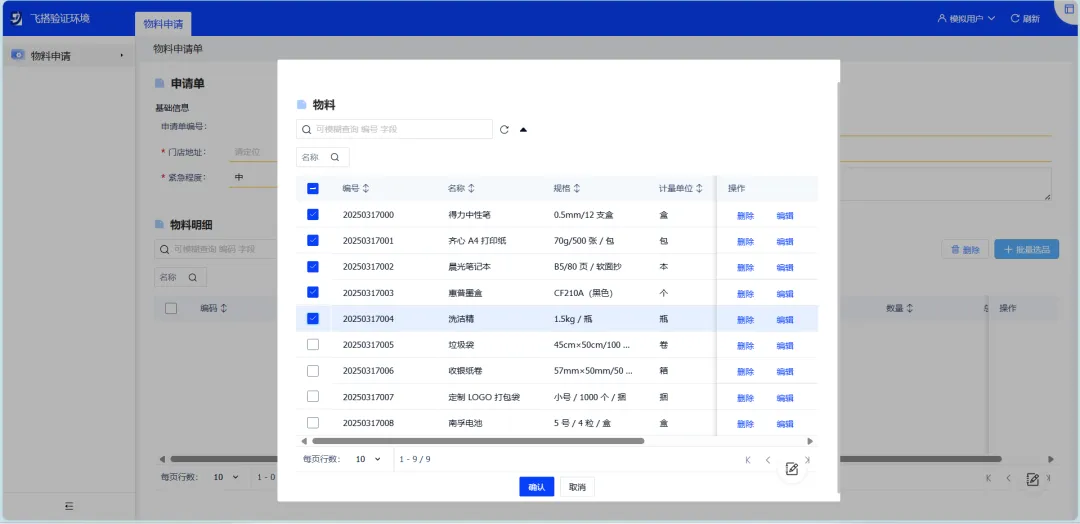1080x524 pixels.
Task: Click the 飞搭验证环境 logo icon
Action: [x=17, y=18]
